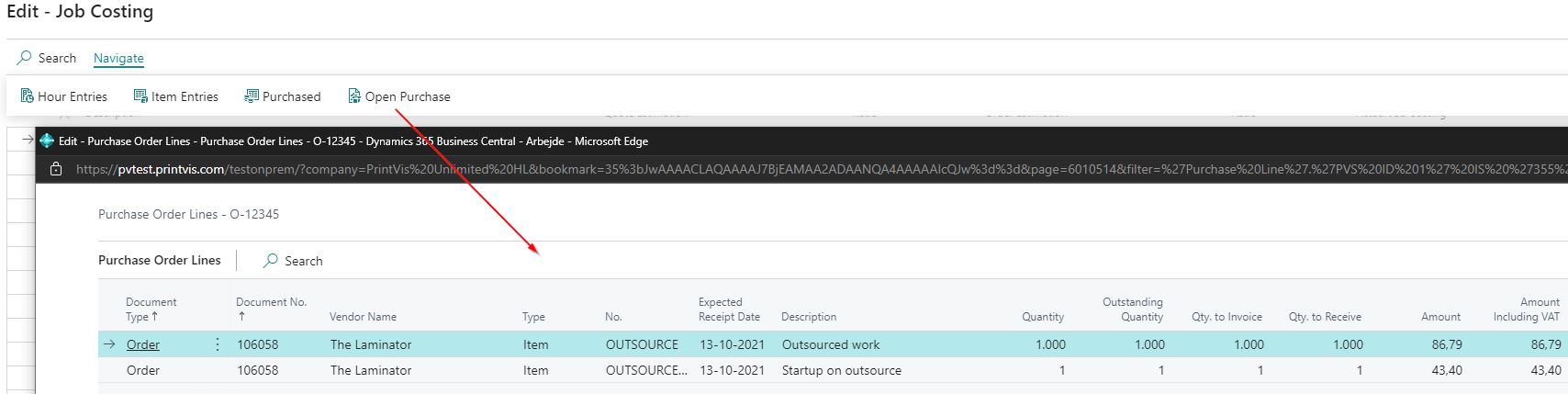This screenshot has width=1568, height=394.
Task: Select the Startup on outsource description cell
Action: [842, 370]
